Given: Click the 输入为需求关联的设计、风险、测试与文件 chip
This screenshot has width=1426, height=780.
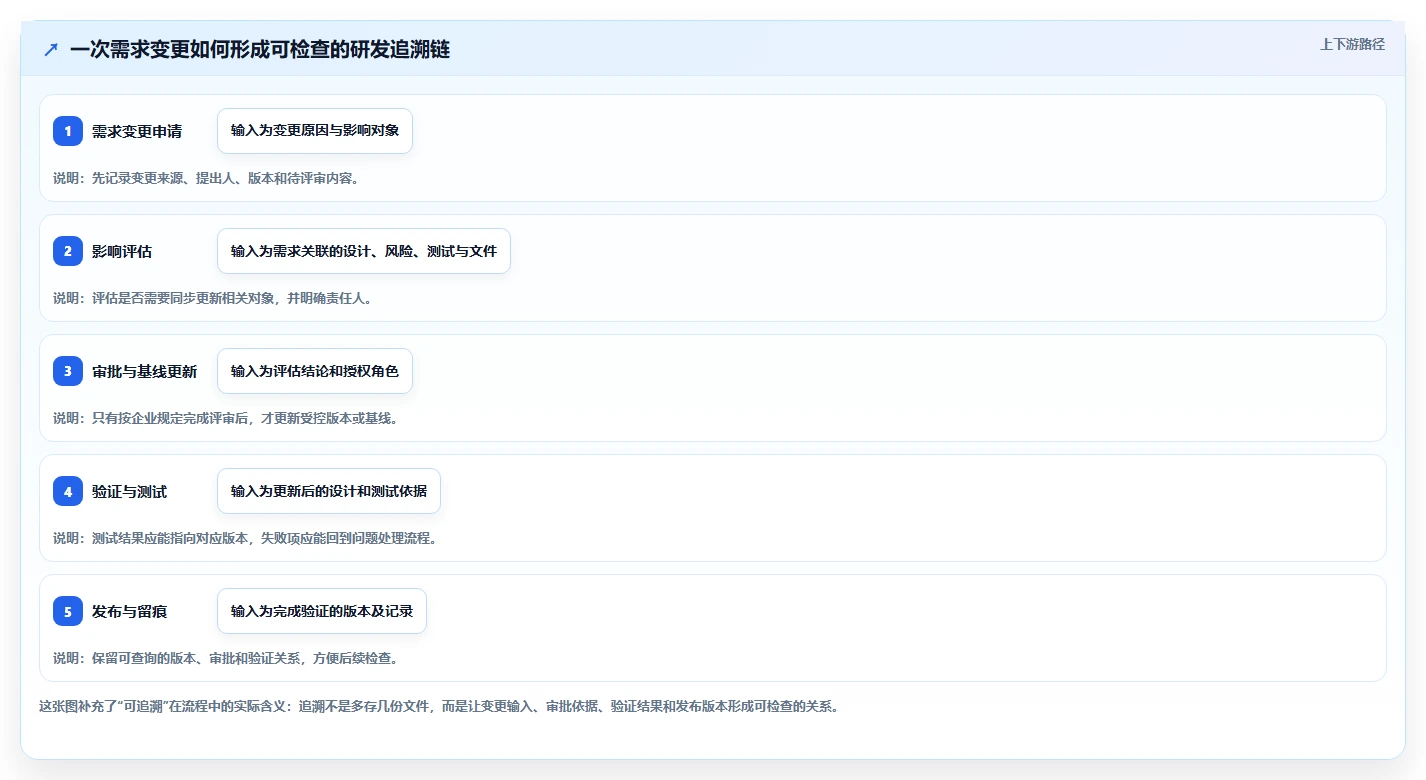Looking at the screenshot, I should pyautogui.click(x=364, y=251).
